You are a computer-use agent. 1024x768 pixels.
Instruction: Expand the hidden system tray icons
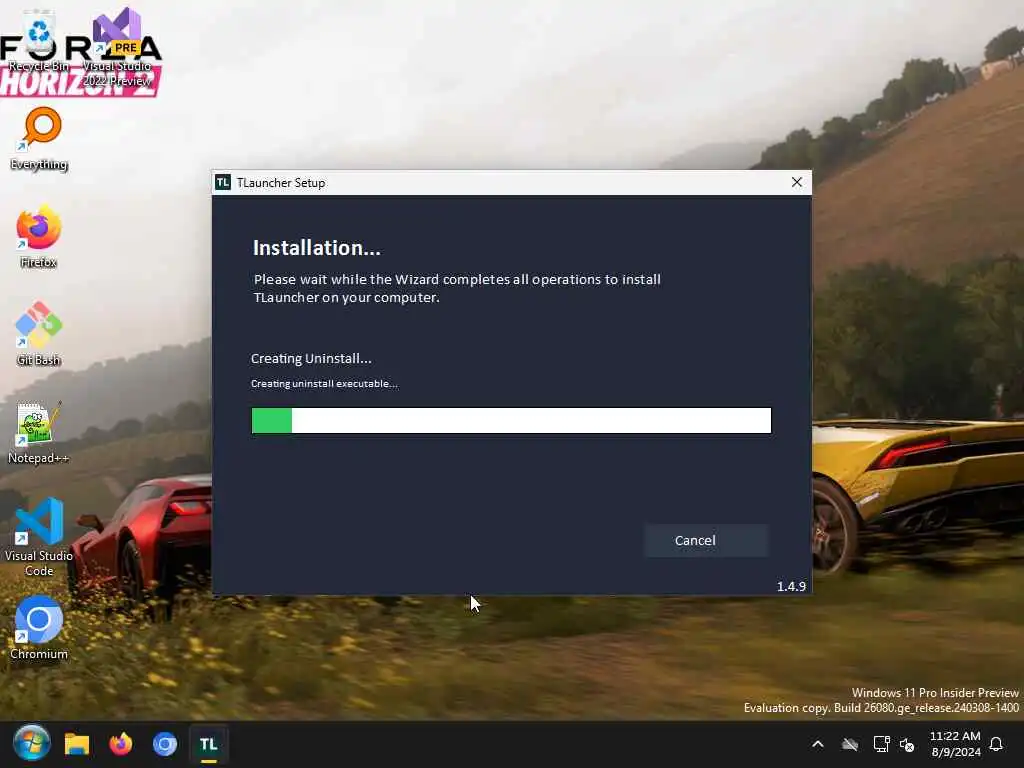click(x=818, y=744)
